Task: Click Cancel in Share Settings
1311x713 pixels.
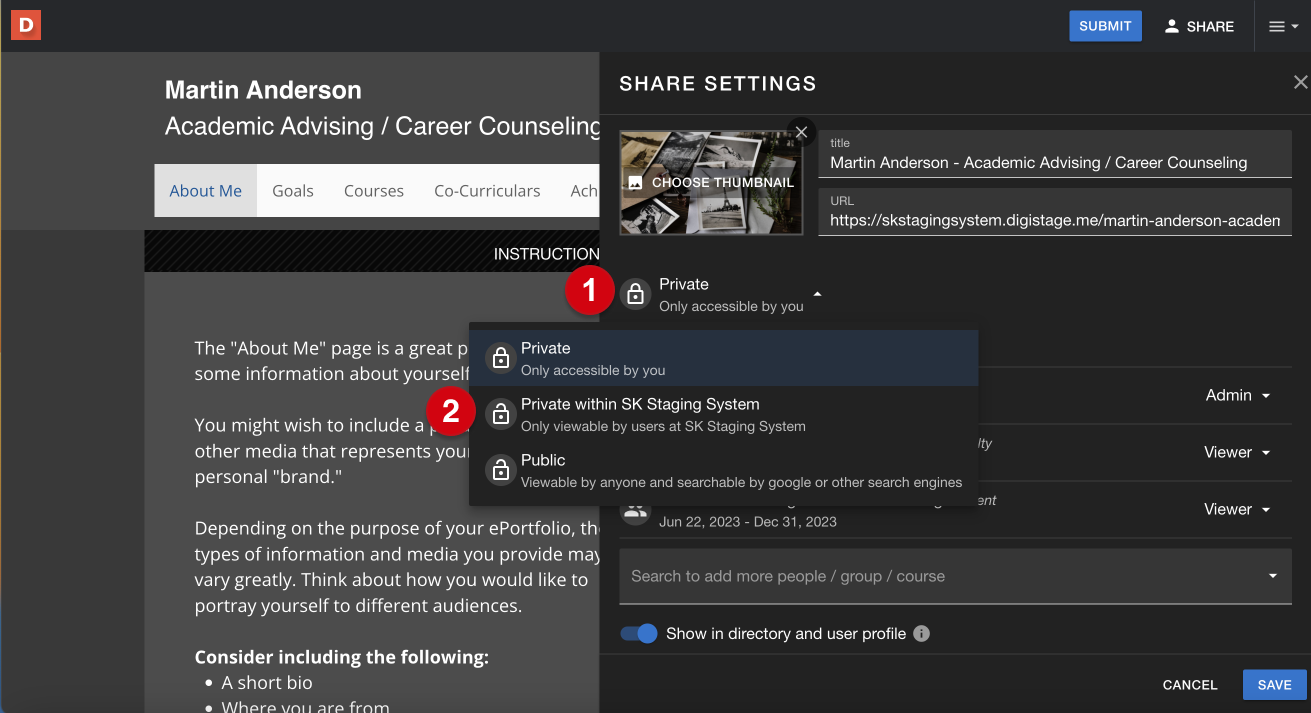Action: 1190,685
